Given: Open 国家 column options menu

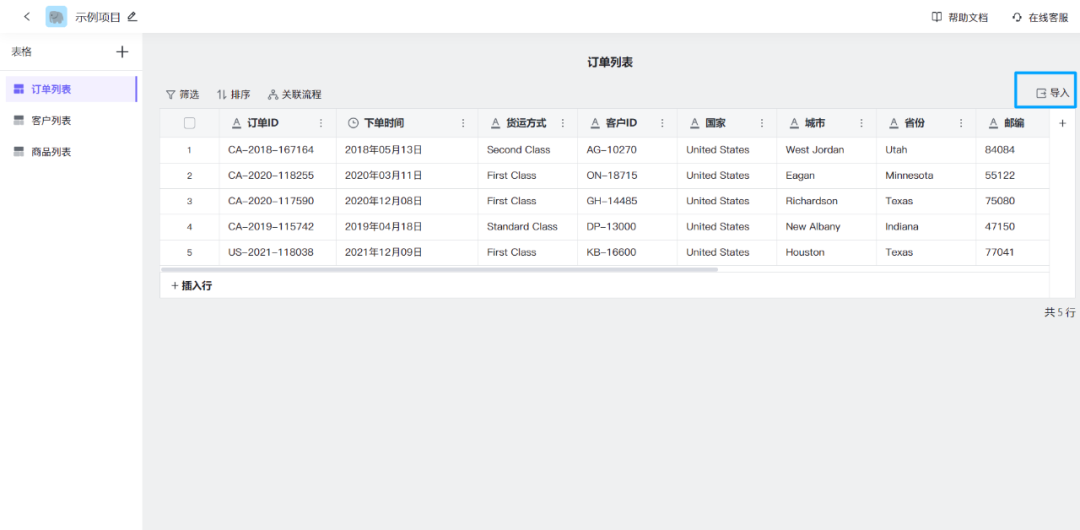Looking at the screenshot, I should pos(762,123).
